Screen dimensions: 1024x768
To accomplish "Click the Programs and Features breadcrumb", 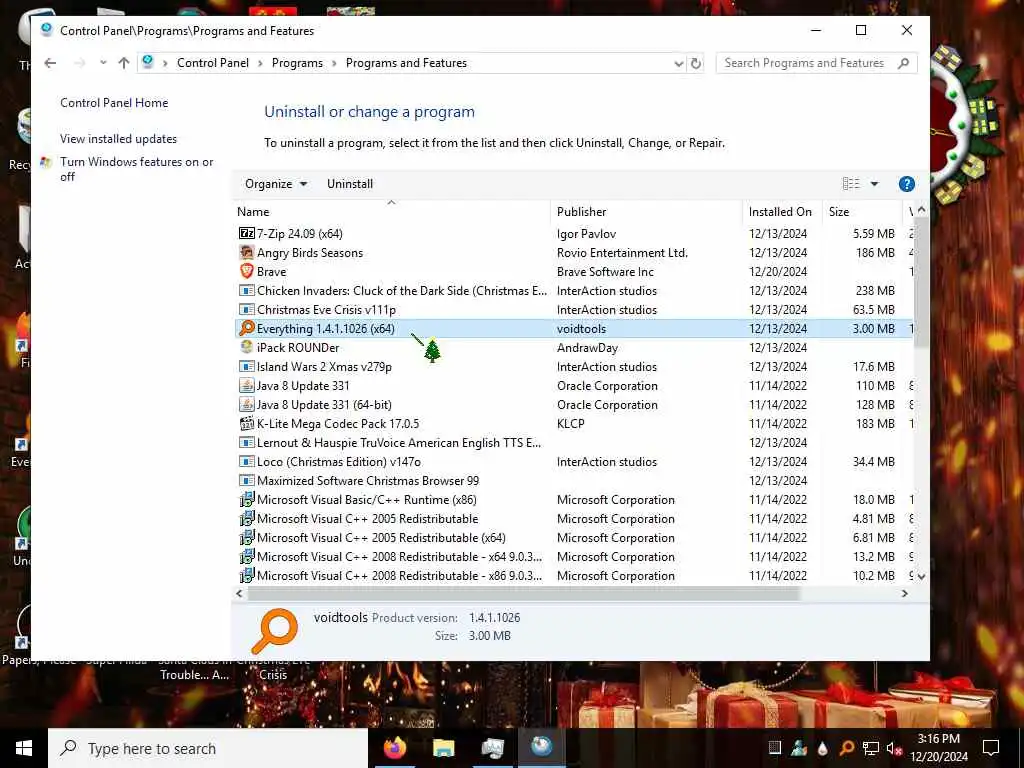I will [x=406, y=63].
